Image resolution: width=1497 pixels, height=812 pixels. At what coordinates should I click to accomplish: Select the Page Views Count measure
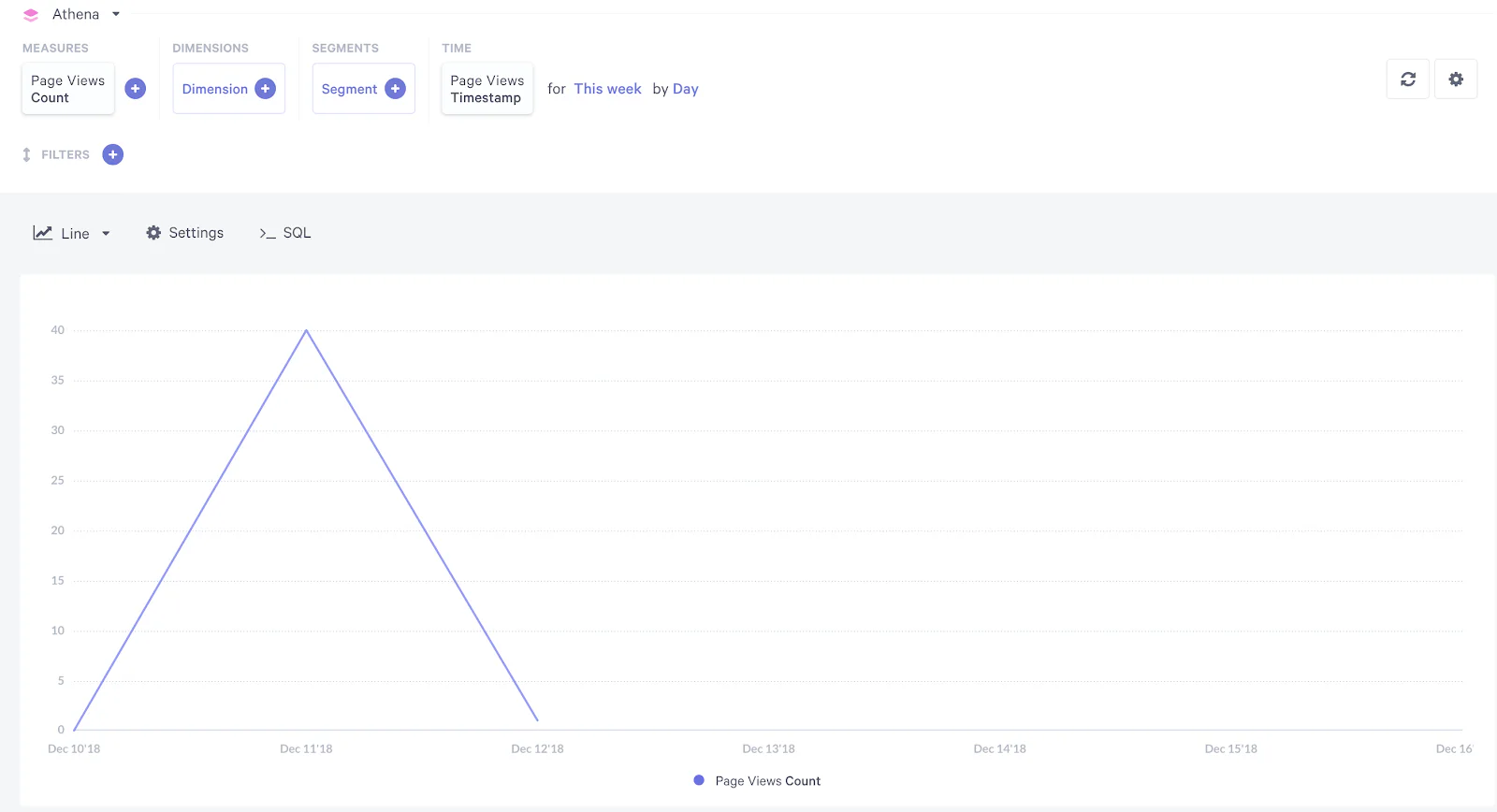67,89
